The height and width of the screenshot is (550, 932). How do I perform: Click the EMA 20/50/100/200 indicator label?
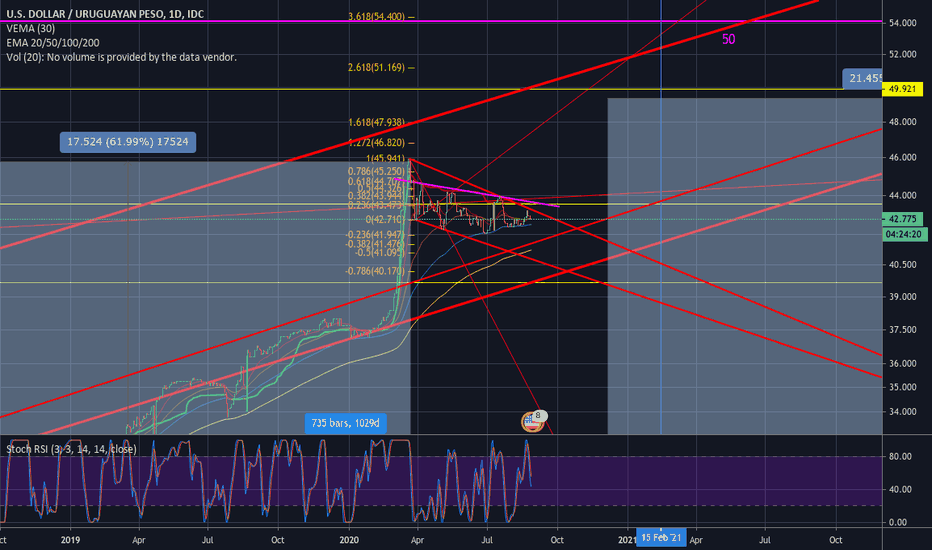point(53,43)
